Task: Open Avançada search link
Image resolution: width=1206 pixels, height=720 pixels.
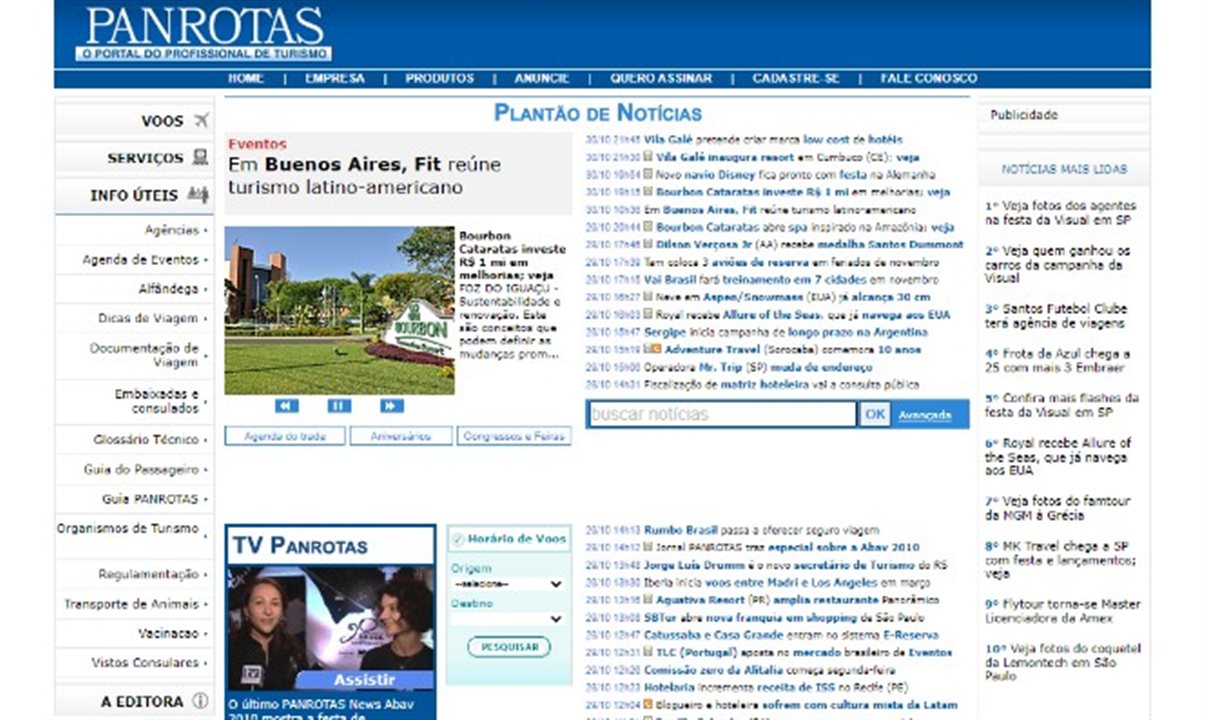Action: pos(924,415)
